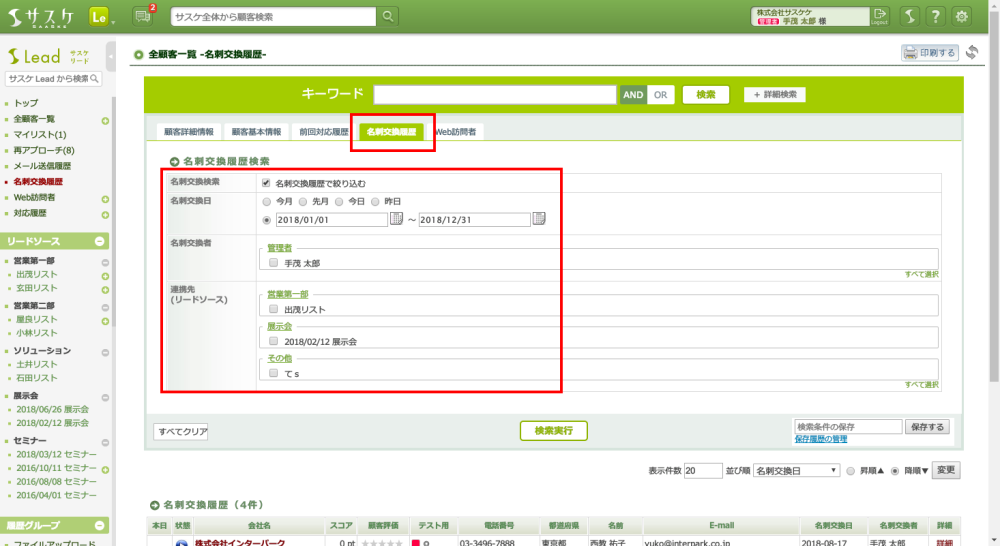Screen dimensions: 1000x546
Task: Click the 保存履歴の管理 link
Action: pos(821,439)
